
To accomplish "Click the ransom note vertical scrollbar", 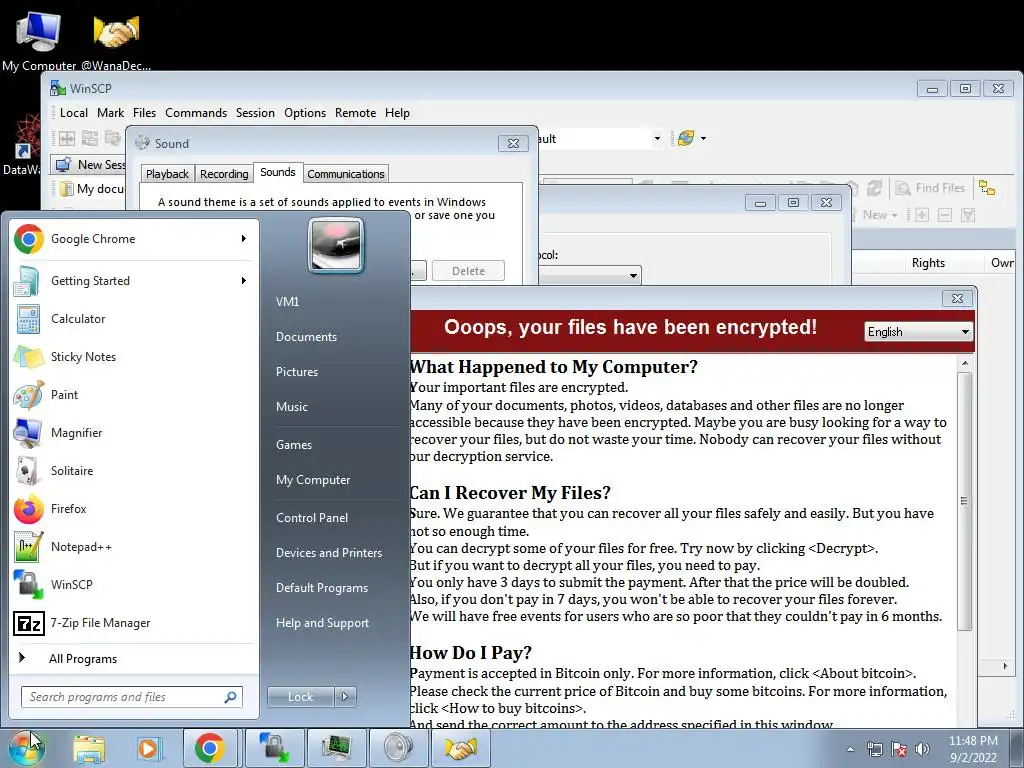I will pyautogui.click(x=965, y=502).
